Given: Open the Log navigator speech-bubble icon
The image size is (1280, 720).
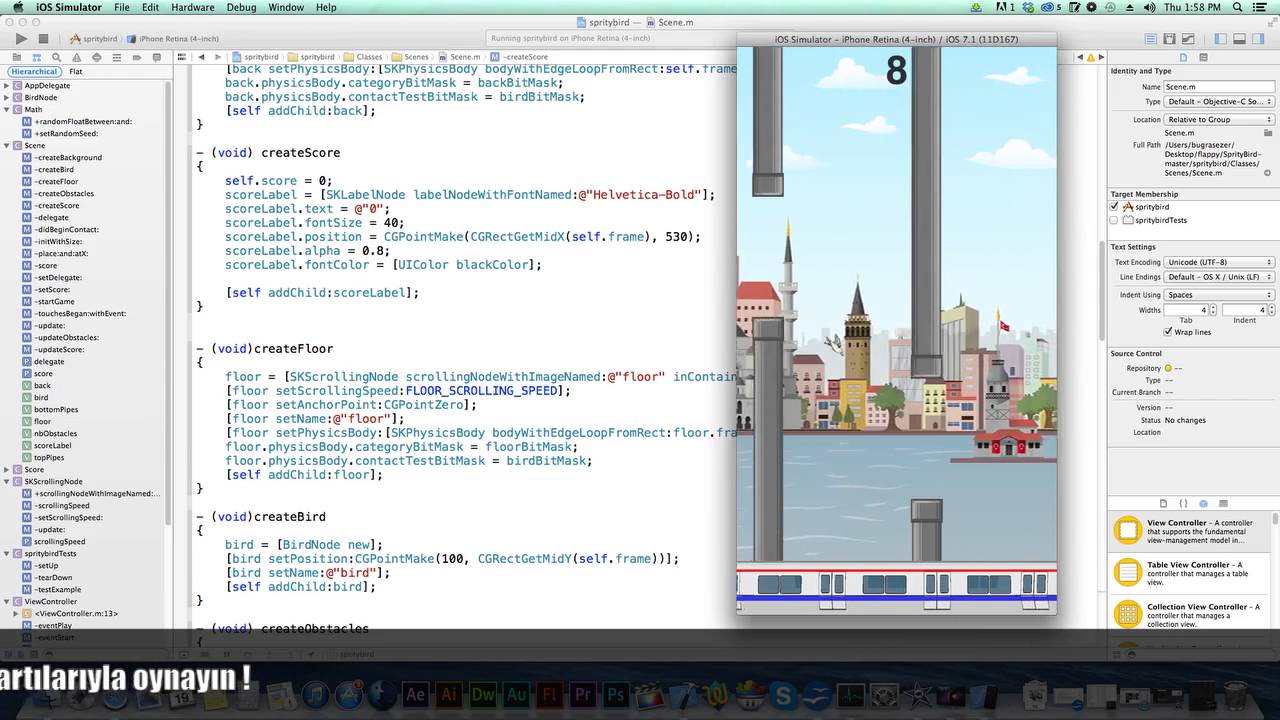Looking at the screenshot, I should (158, 58).
